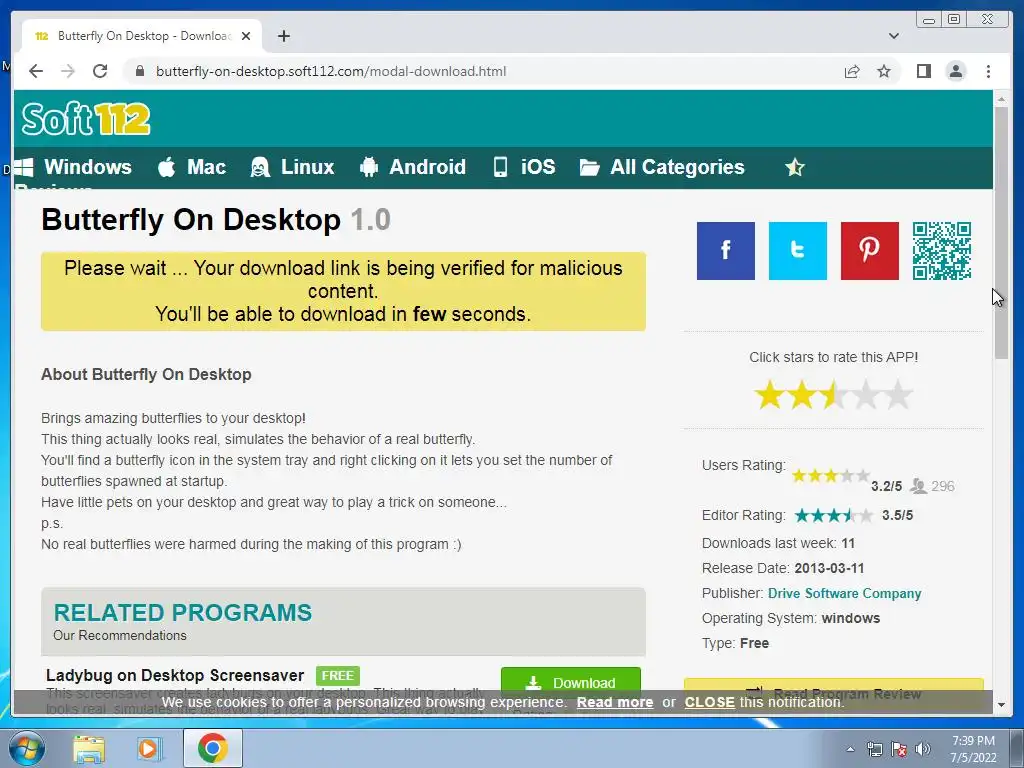Open All Categories menu
This screenshot has height=768, width=1024.
pos(662,167)
